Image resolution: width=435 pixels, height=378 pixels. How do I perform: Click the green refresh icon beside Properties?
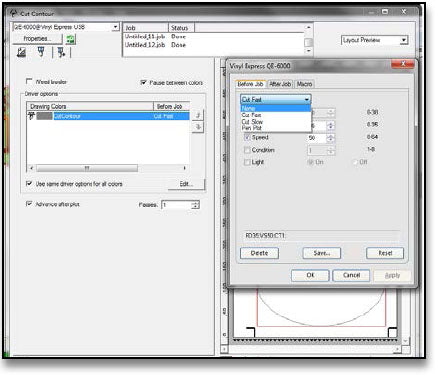click(x=70, y=40)
